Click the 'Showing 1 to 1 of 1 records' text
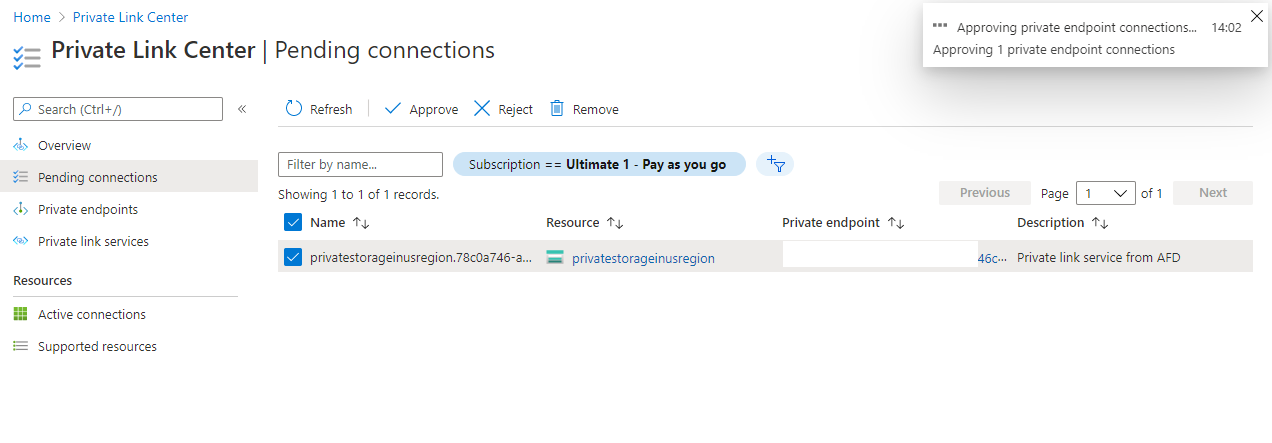The width and height of the screenshot is (1272, 443). tap(358, 194)
